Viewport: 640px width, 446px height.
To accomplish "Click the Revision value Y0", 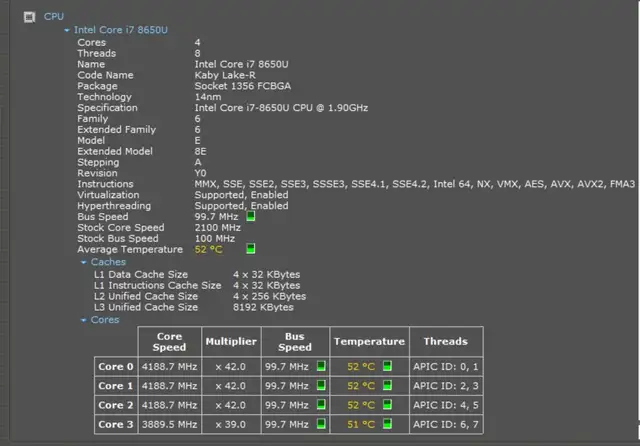I will click(200, 173).
